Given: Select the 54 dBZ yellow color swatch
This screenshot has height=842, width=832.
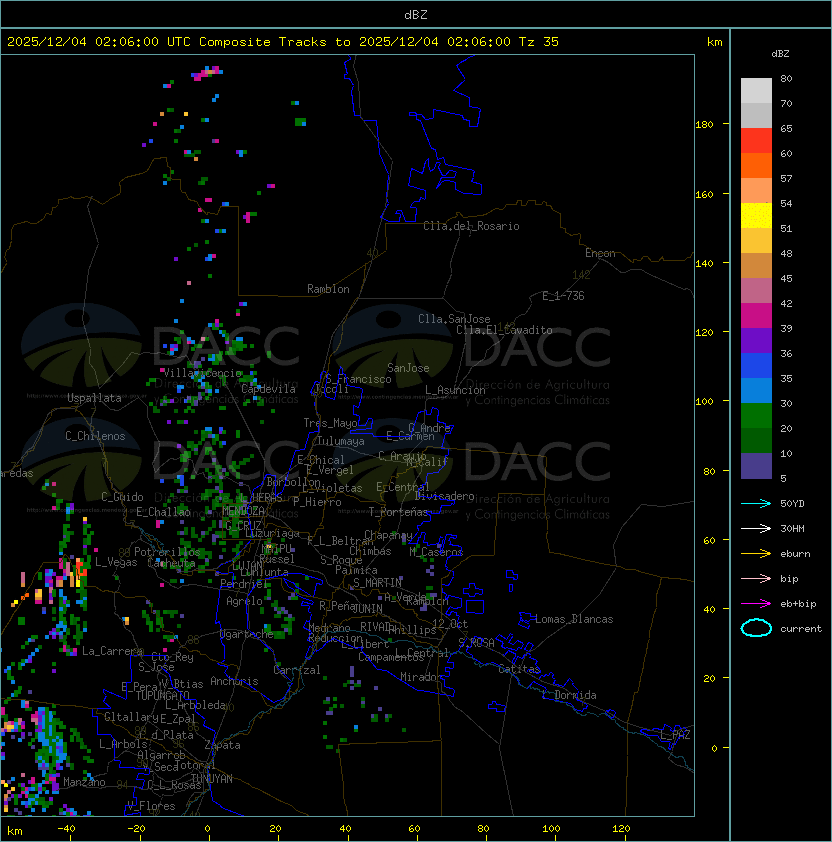Looking at the screenshot, I should [x=756, y=215].
